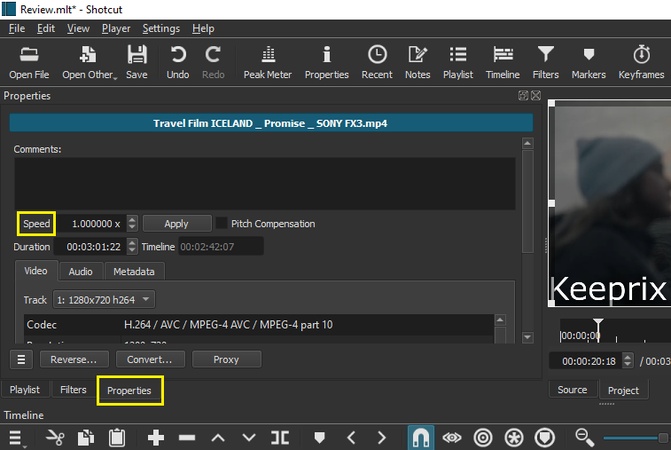Switch to bottom Filters tab

tap(73, 390)
